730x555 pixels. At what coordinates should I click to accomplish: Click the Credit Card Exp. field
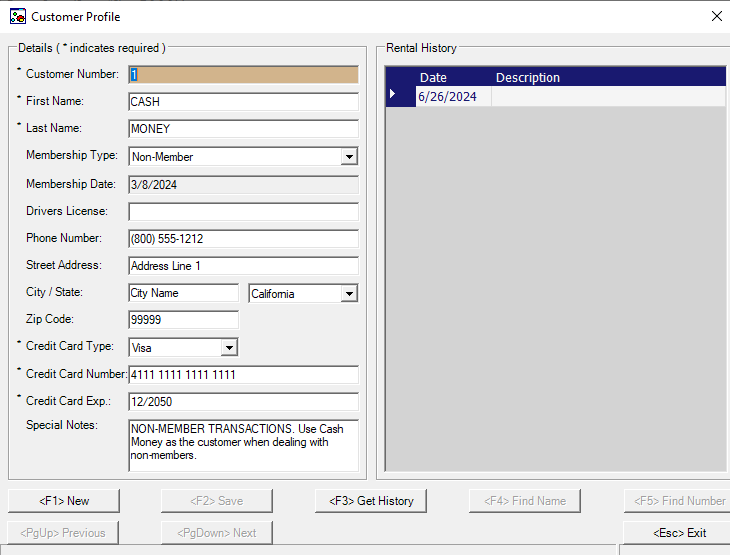[x=243, y=401]
